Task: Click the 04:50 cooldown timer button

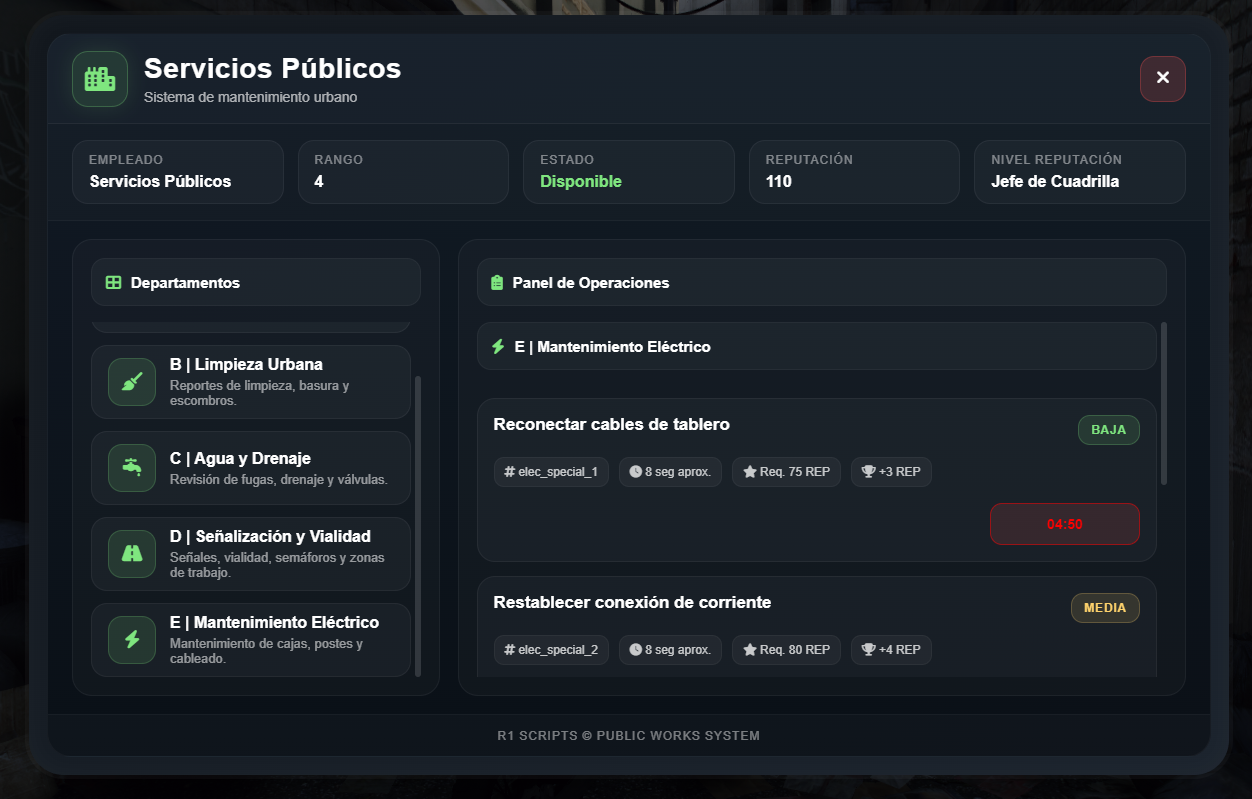Action: click(1065, 524)
